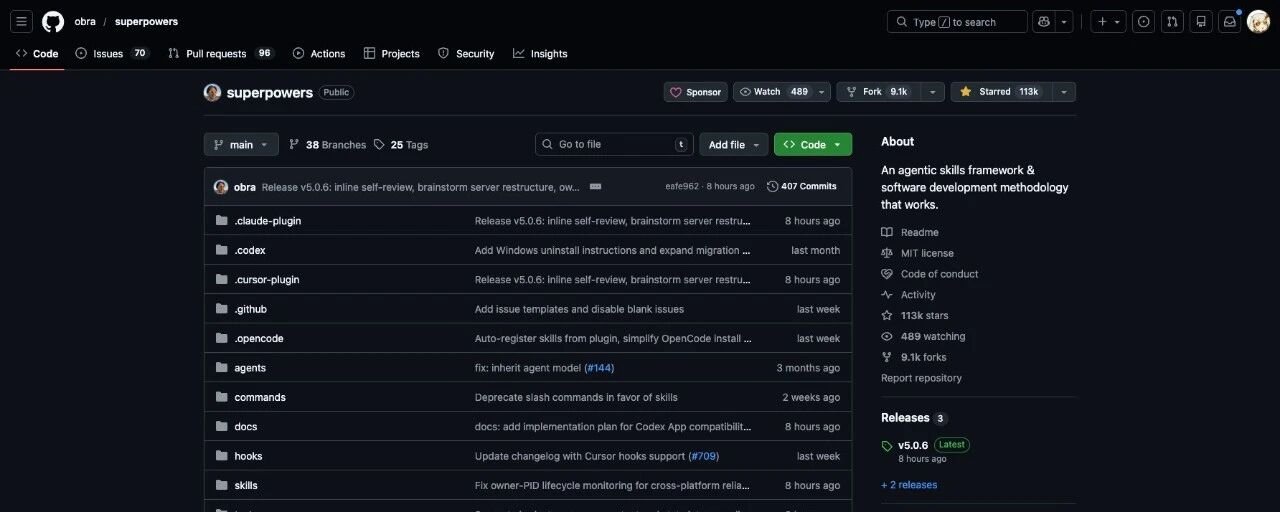Open repositories icon in header
Image resolution: width=1280 pixels, height=512 pixels.
(x=1201, y=21)
